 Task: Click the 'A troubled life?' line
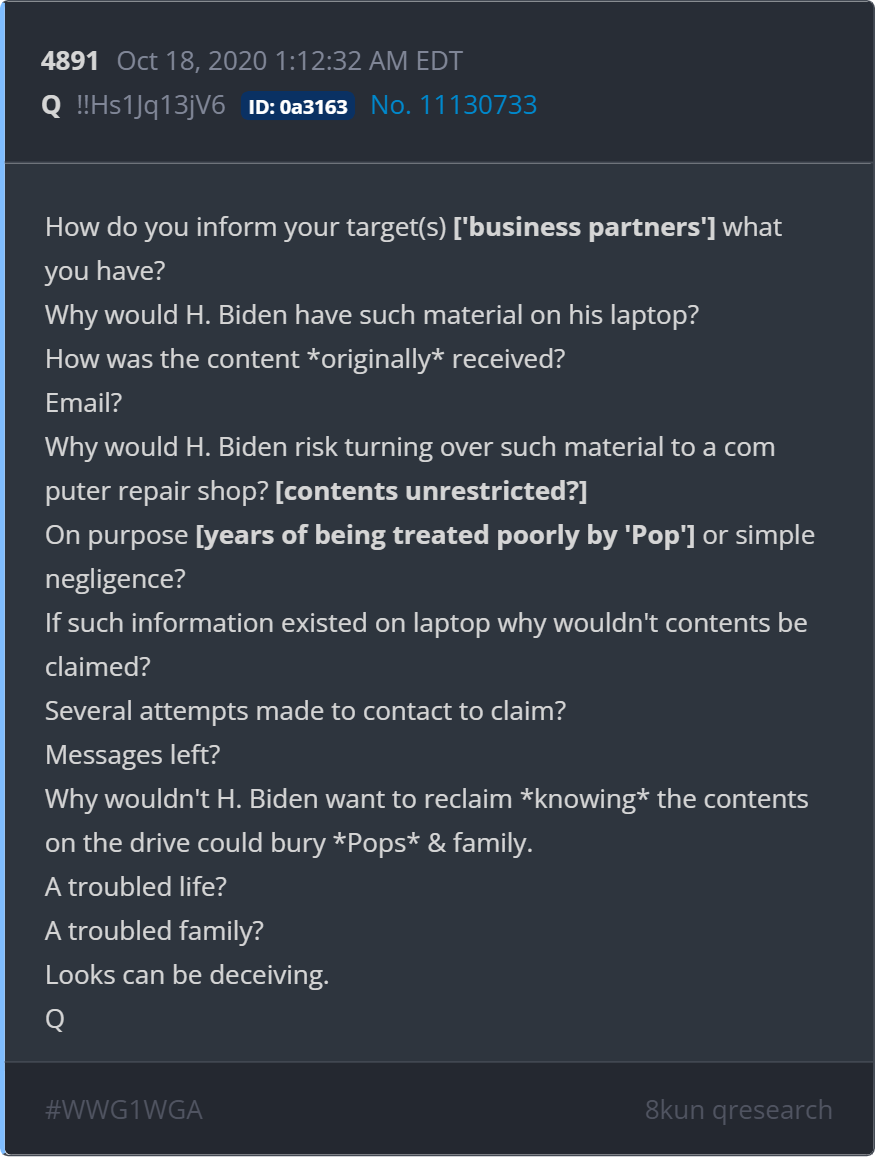click(136, 887)
